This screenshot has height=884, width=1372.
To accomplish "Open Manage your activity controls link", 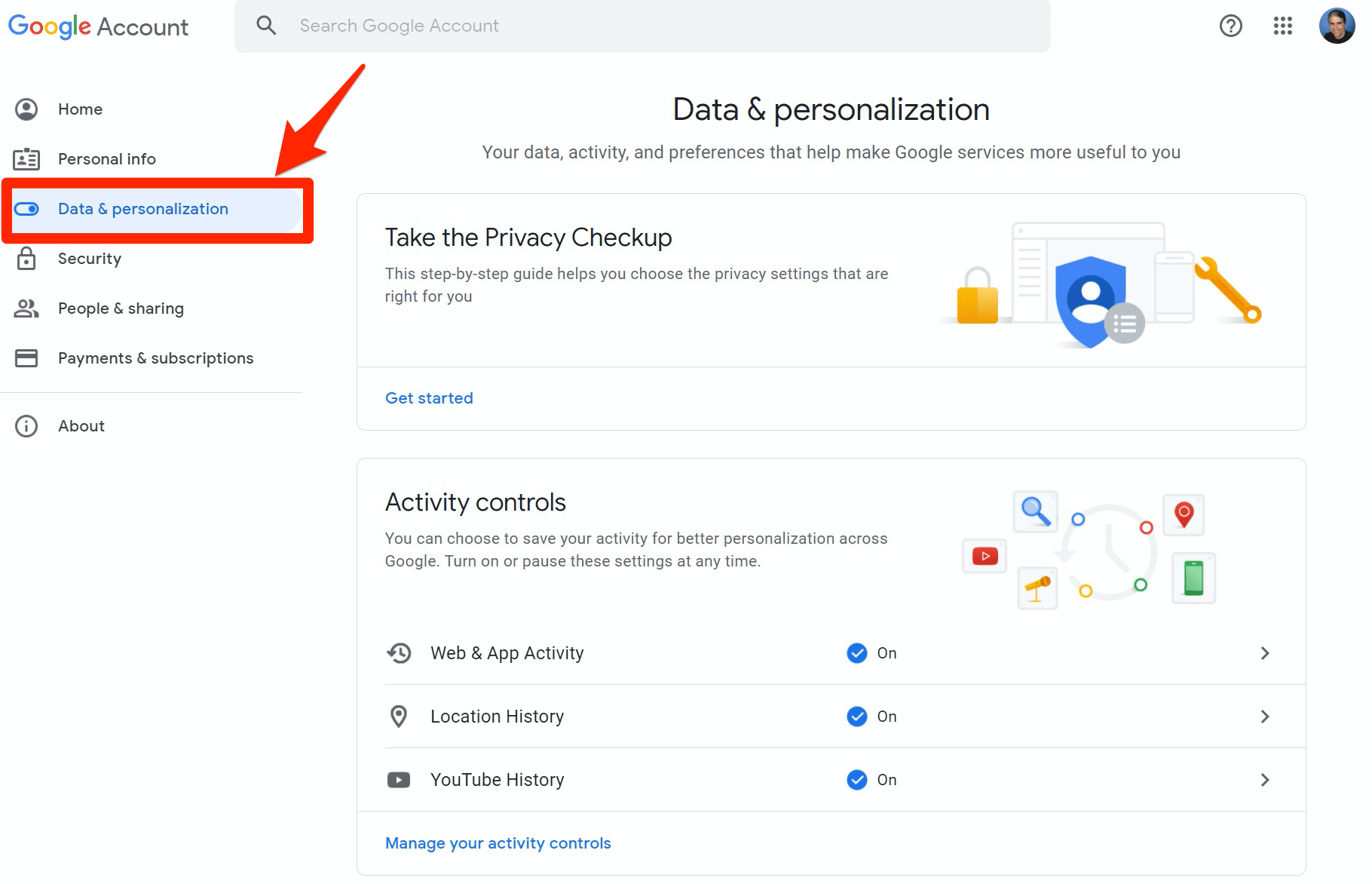I will (498, 843).
